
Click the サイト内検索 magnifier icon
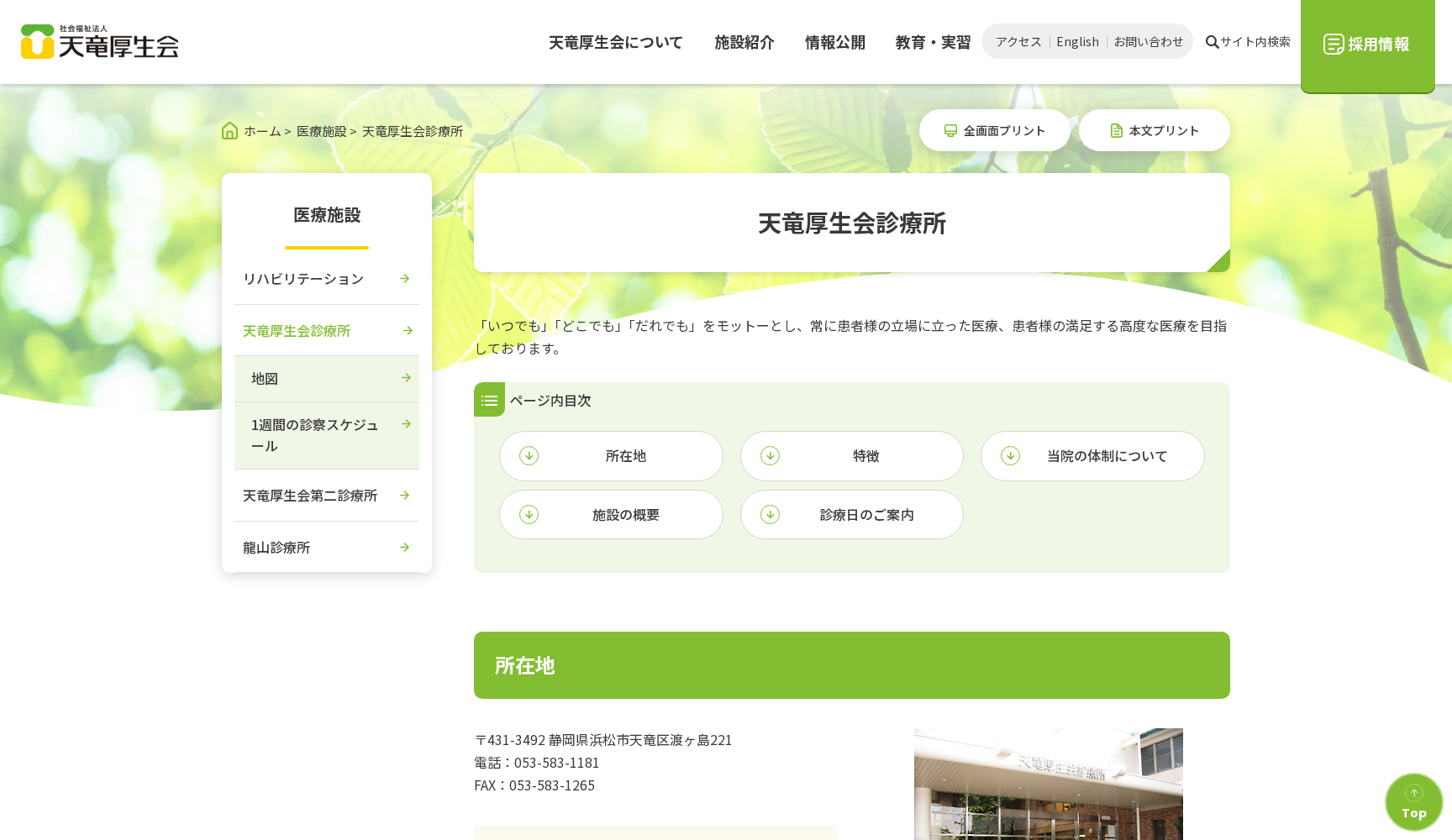click(x=1212, y=40)
